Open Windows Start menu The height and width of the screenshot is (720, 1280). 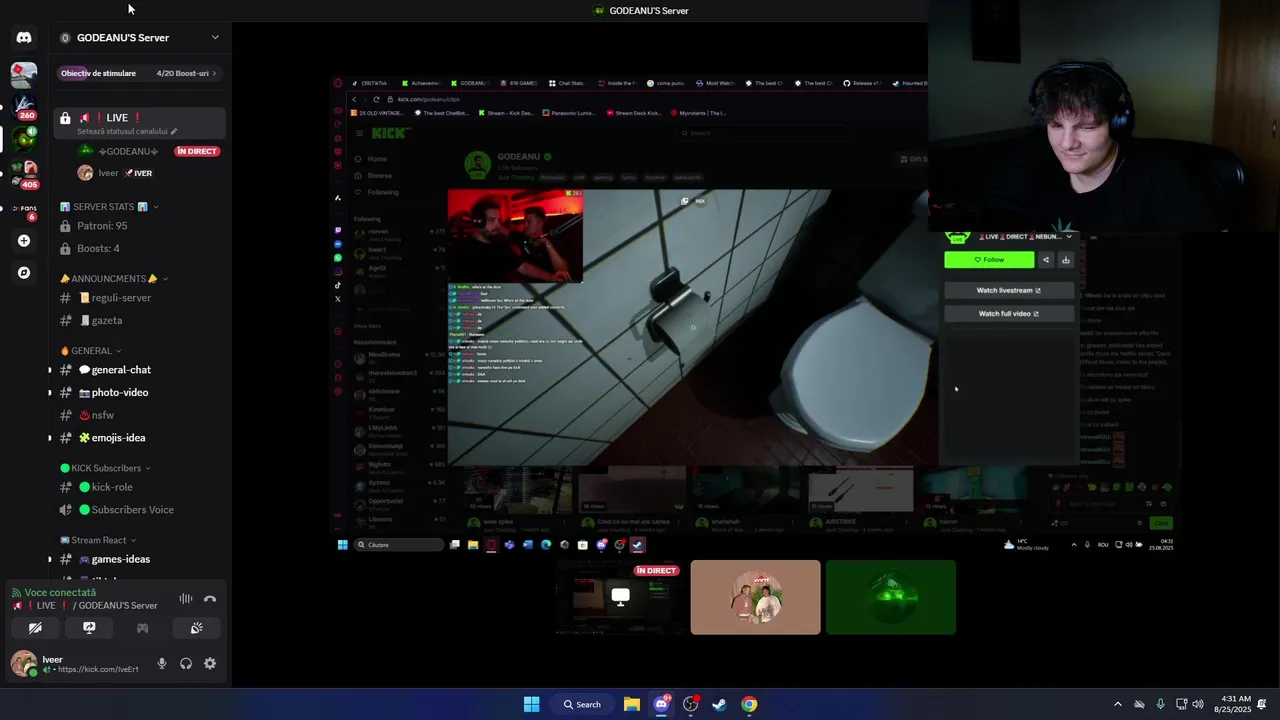[532, 704]
